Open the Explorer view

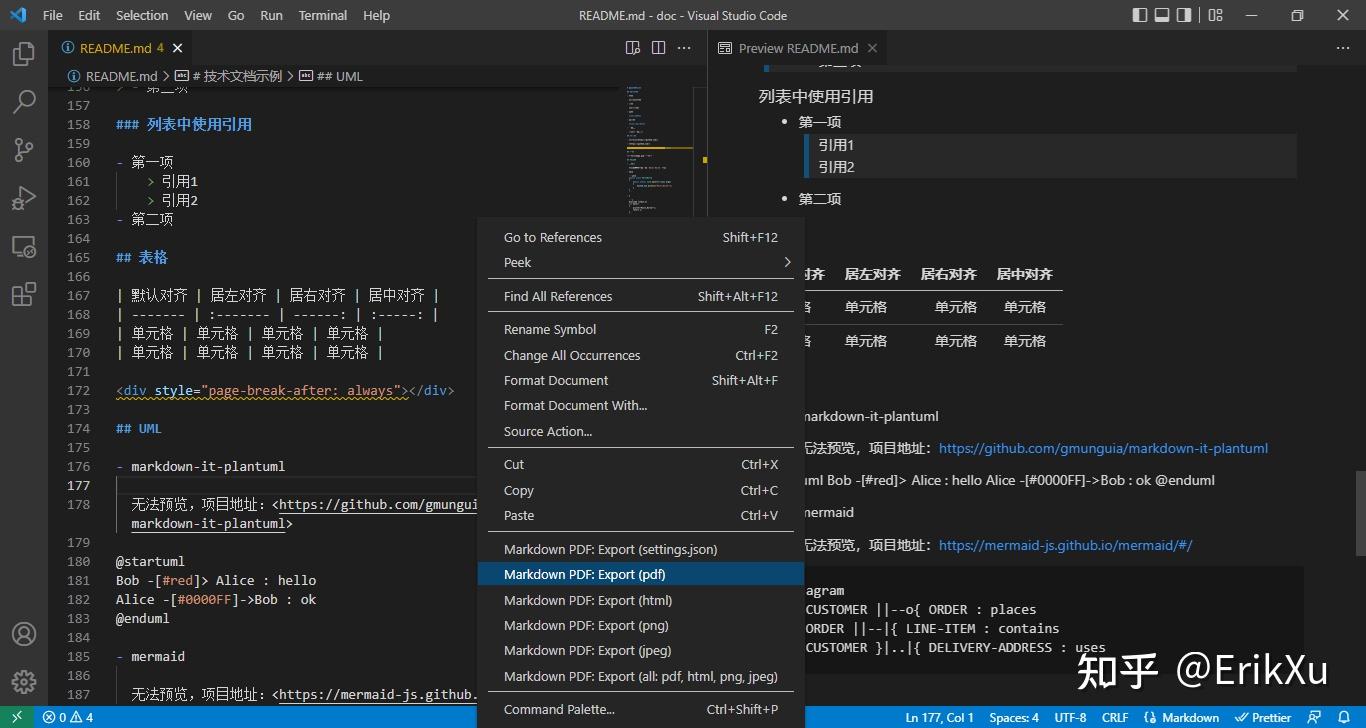[23, 54]
